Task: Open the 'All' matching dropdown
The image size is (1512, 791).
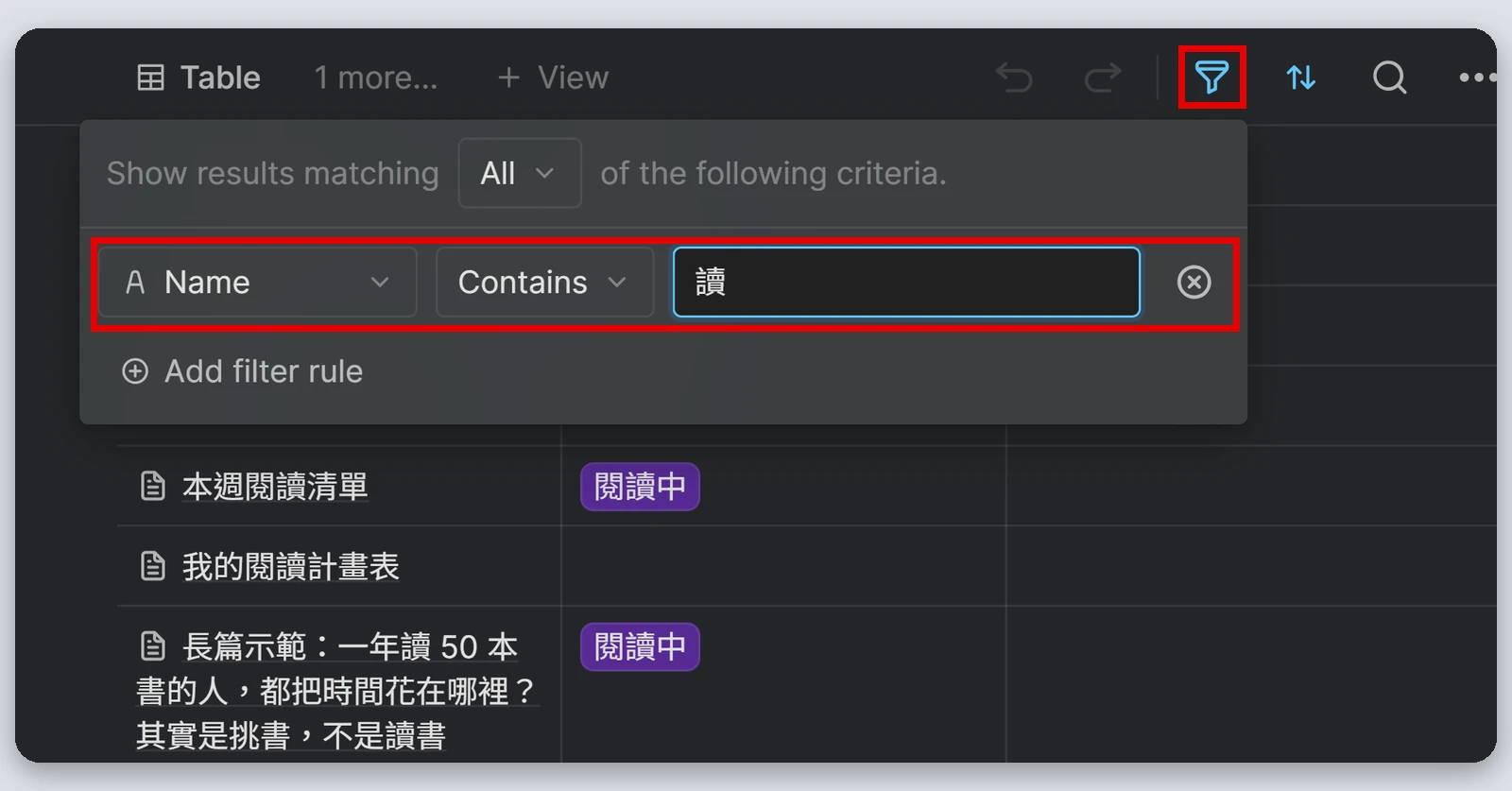Action: [520, 173]
